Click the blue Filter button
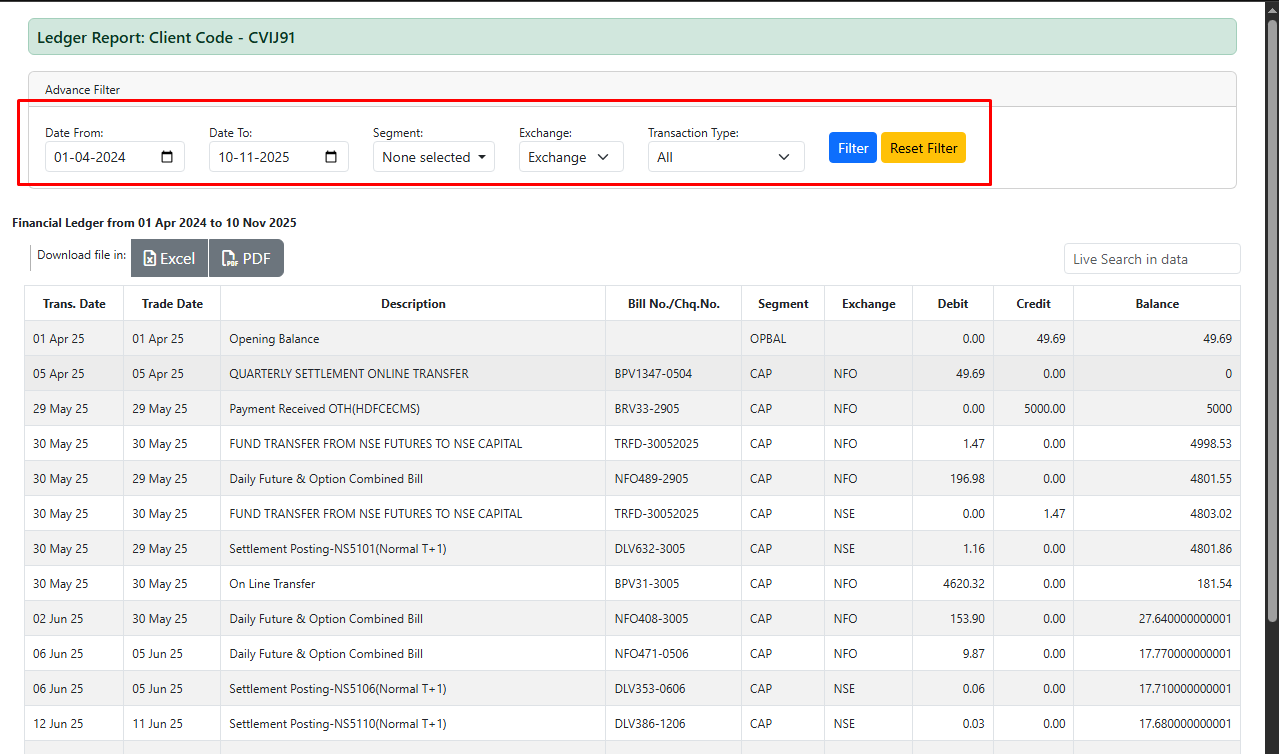 tap(852, 148)
